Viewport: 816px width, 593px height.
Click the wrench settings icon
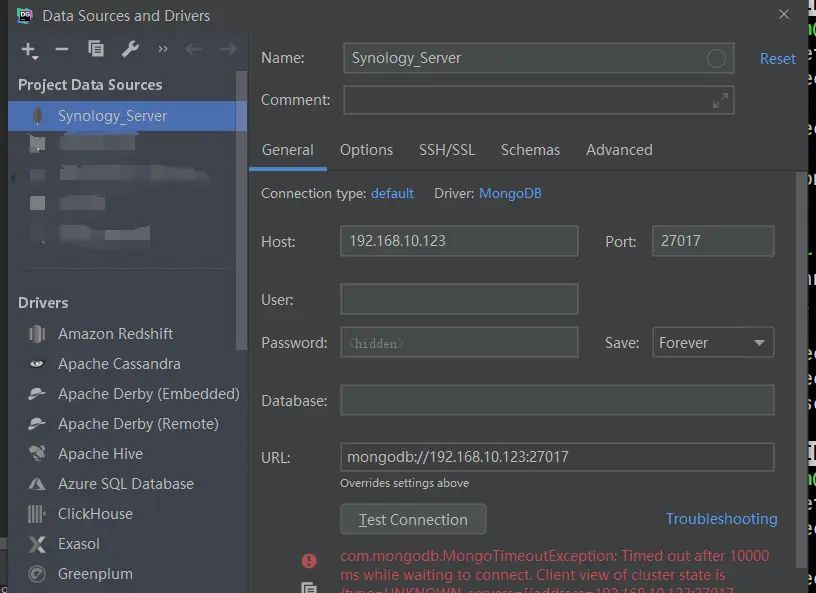point(130,49)
